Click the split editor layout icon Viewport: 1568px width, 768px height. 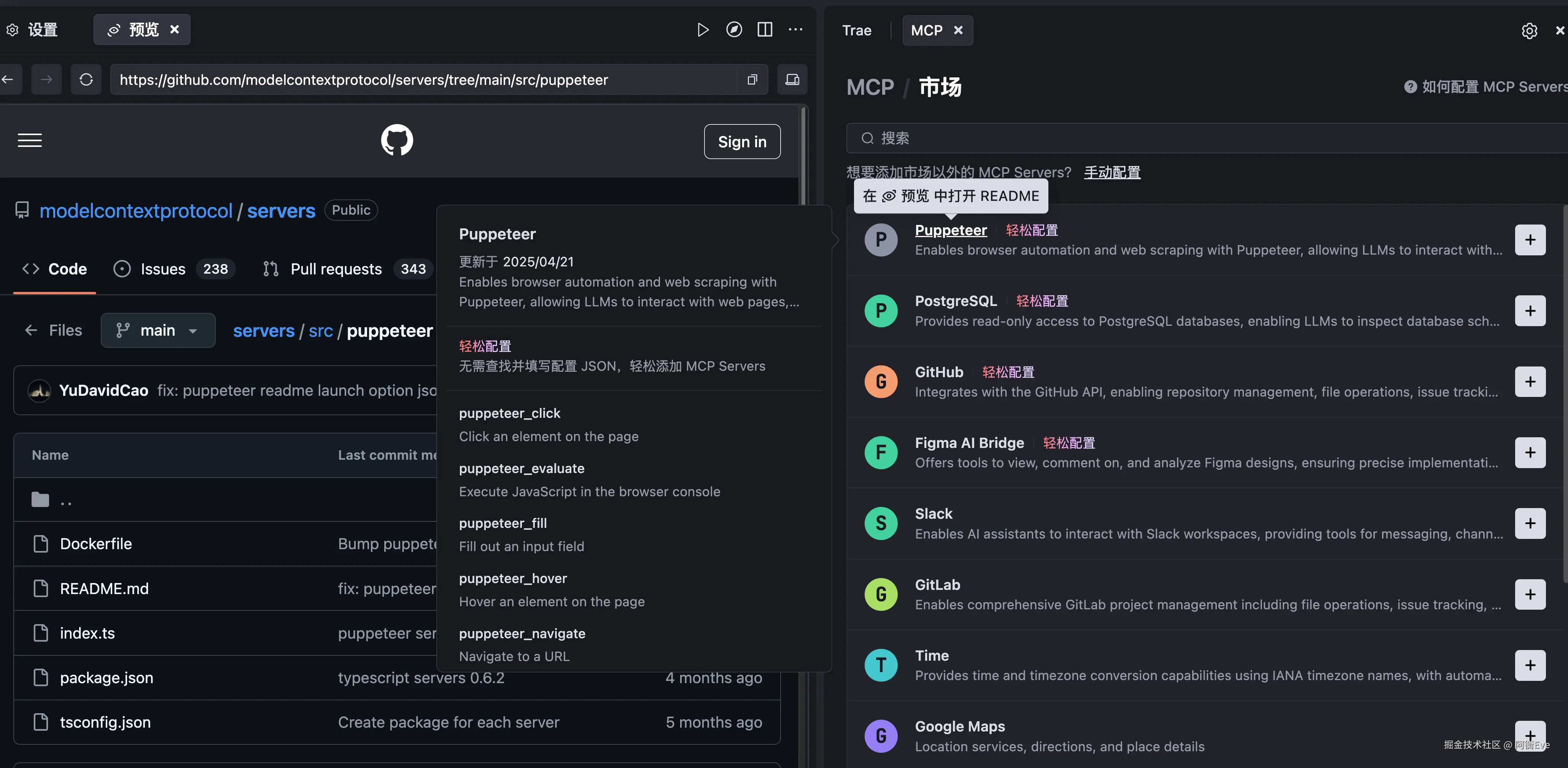click(765, 29)
